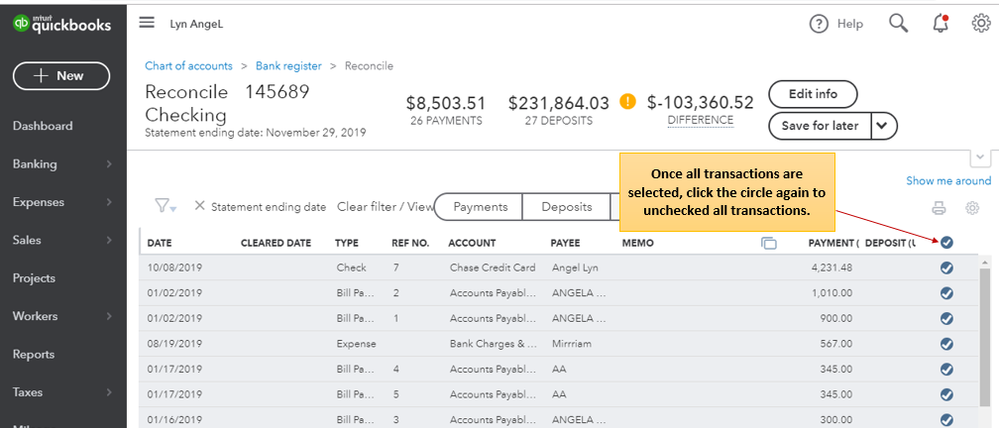Collapse the header panel chevron
This screenshot has width=999, height=428.
[980, 157]
